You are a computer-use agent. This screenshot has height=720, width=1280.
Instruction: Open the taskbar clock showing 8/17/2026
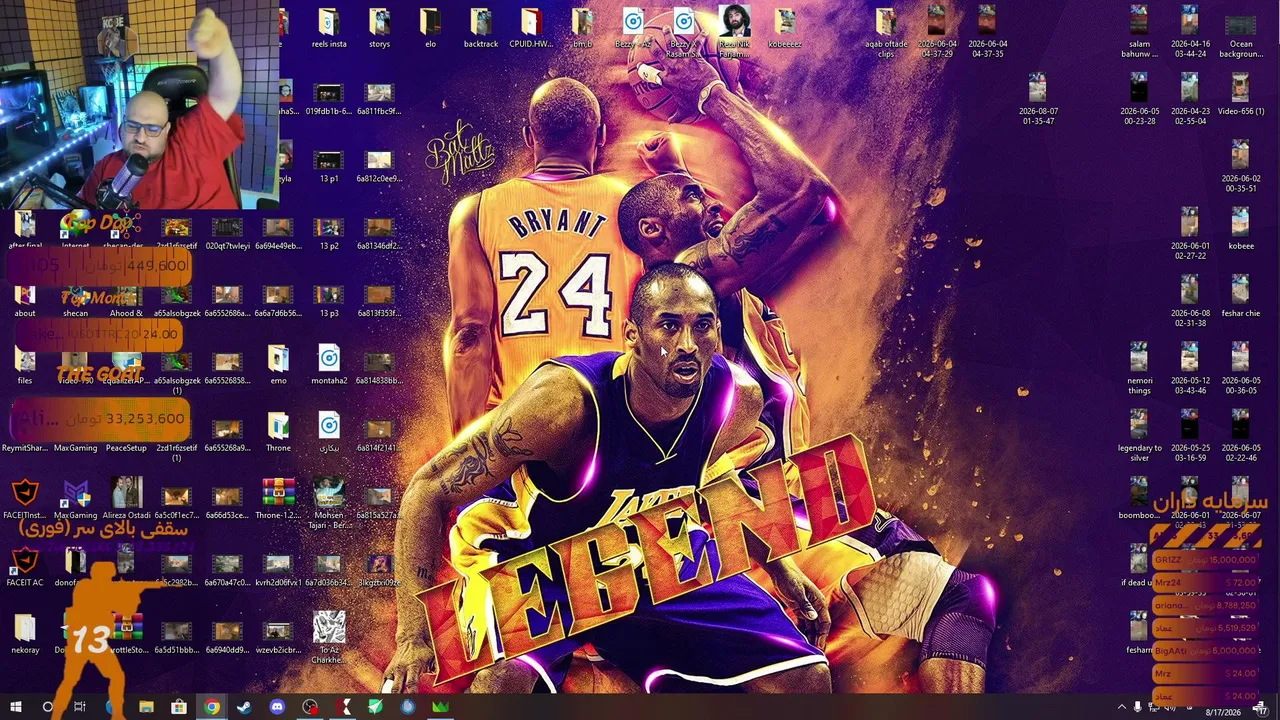click(x=1223, y=712)
